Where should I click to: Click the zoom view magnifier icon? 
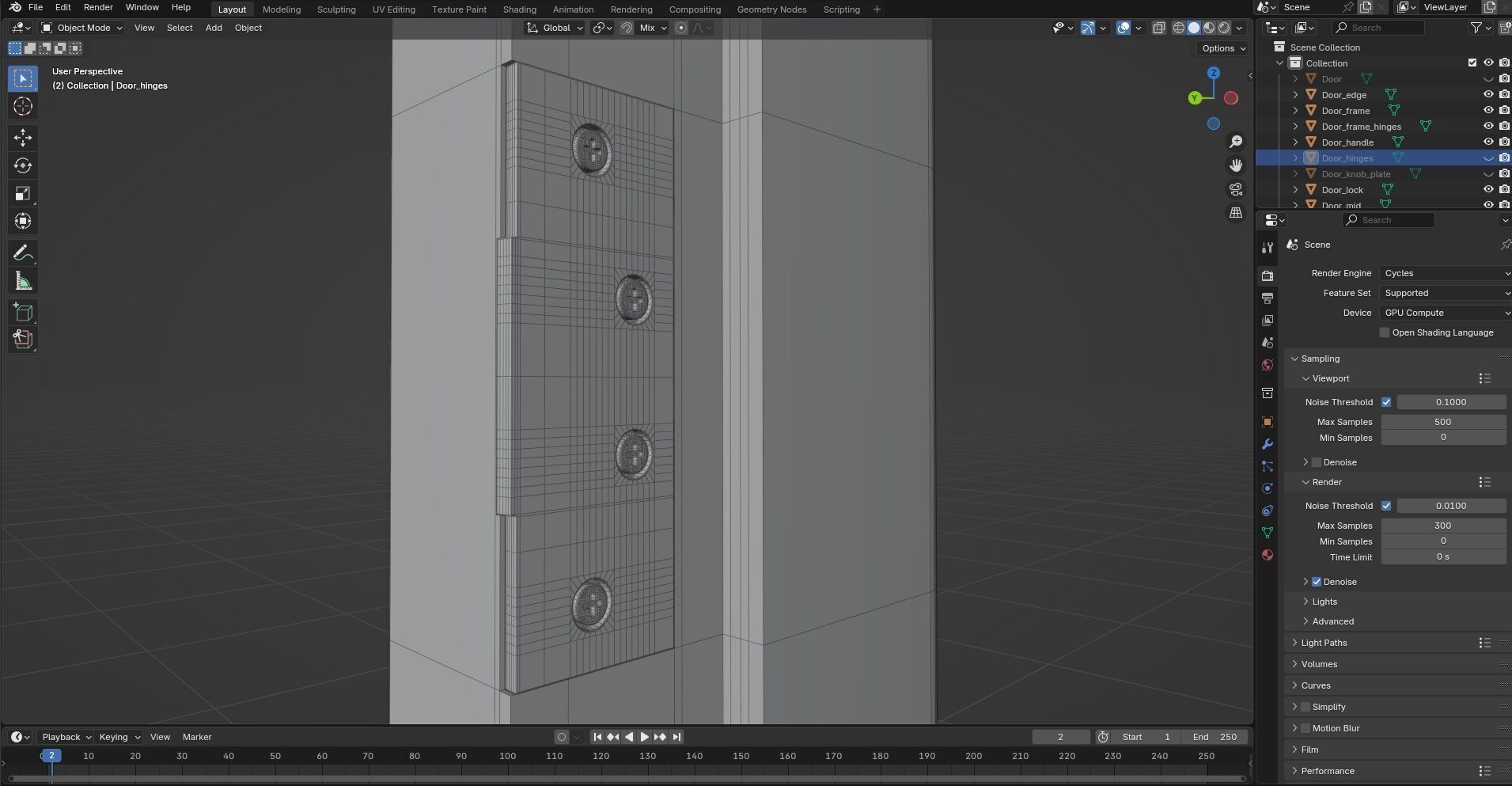click(1236, 142)
